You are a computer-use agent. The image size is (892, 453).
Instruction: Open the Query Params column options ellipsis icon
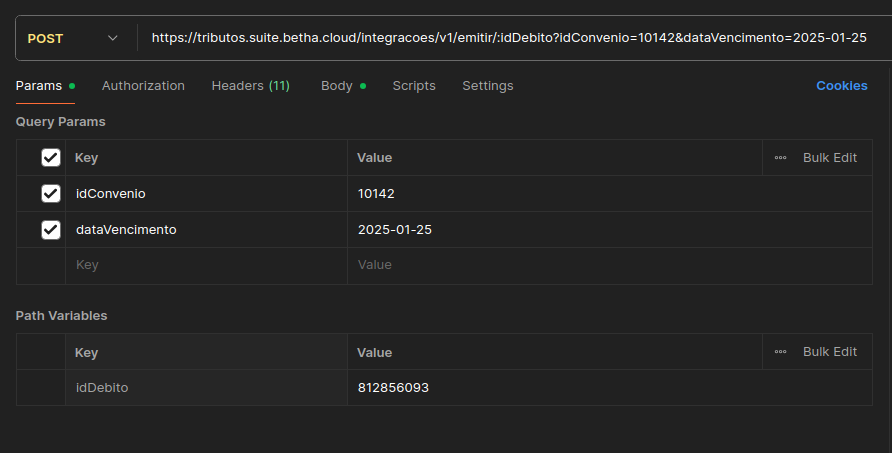780,158
